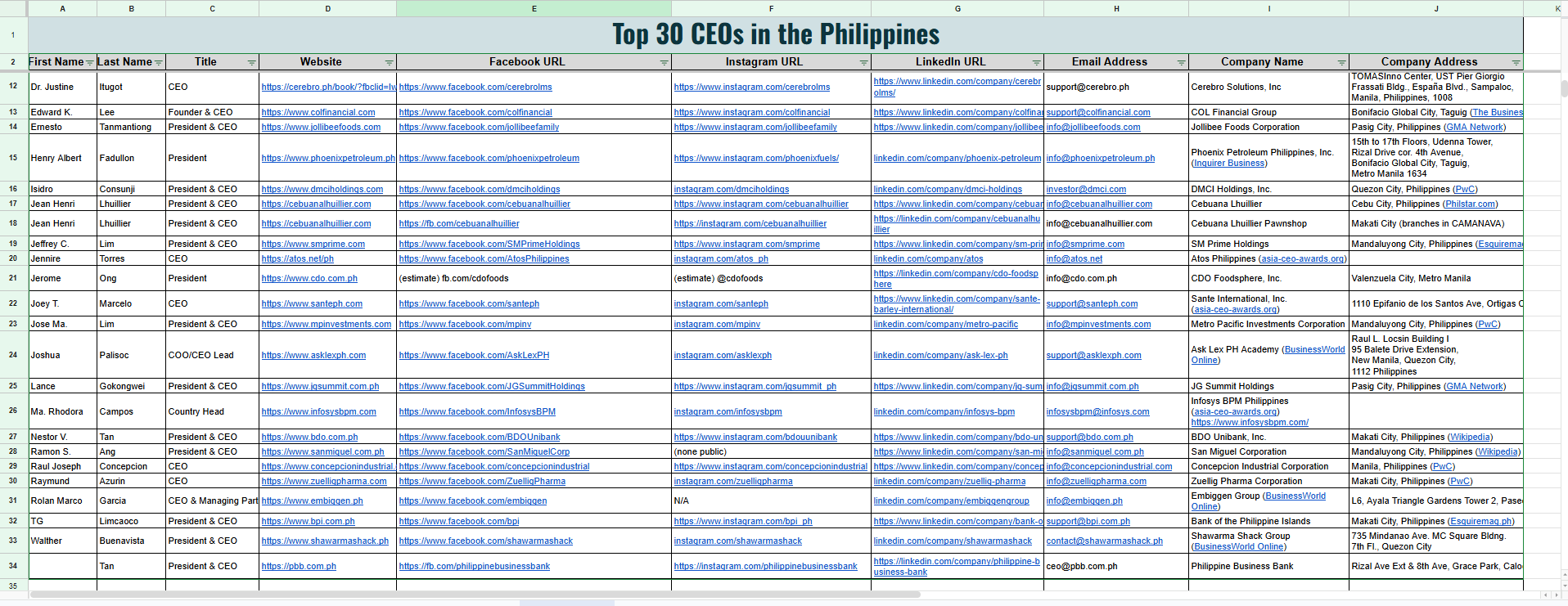Open the www.jollibeefoods.com website link
The image size is (1568, 606).
(321, 127)
